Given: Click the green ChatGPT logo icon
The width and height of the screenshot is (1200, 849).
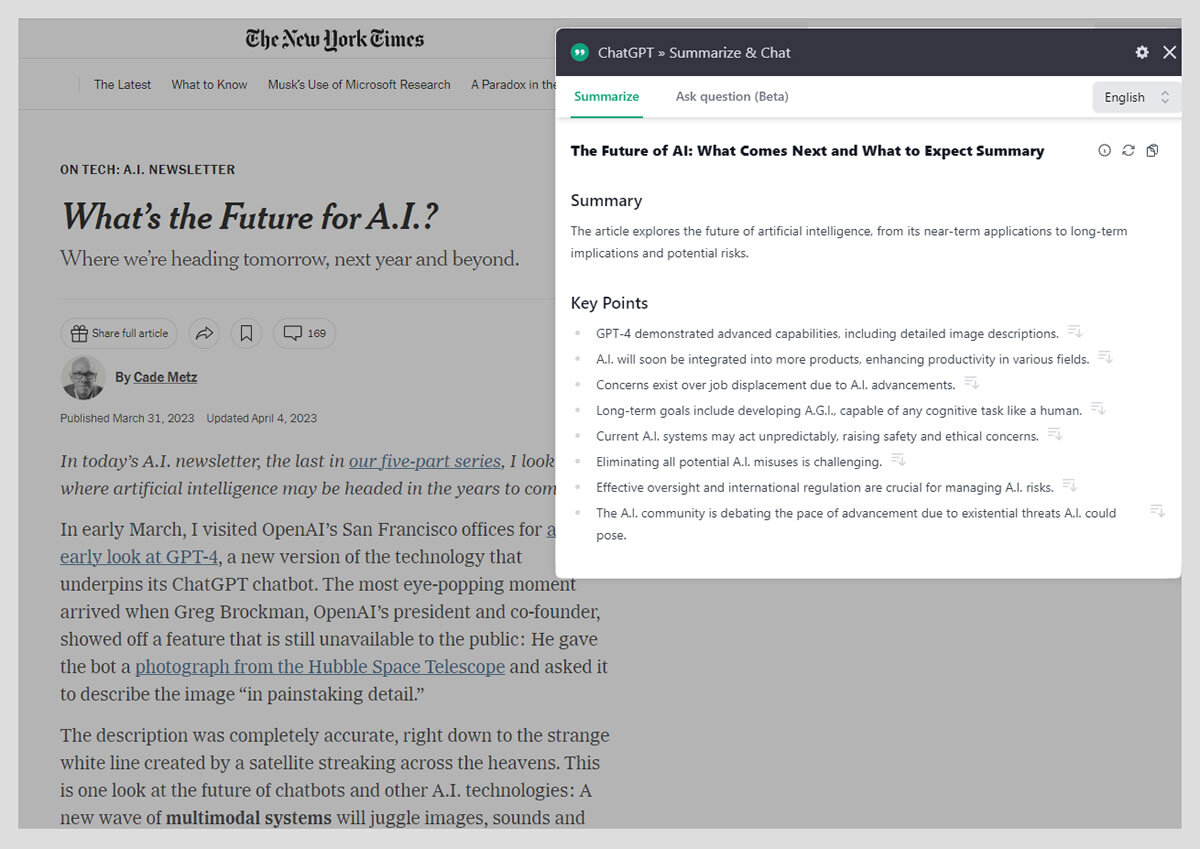Looking at the screenshot, I should [x=580, y=52].
